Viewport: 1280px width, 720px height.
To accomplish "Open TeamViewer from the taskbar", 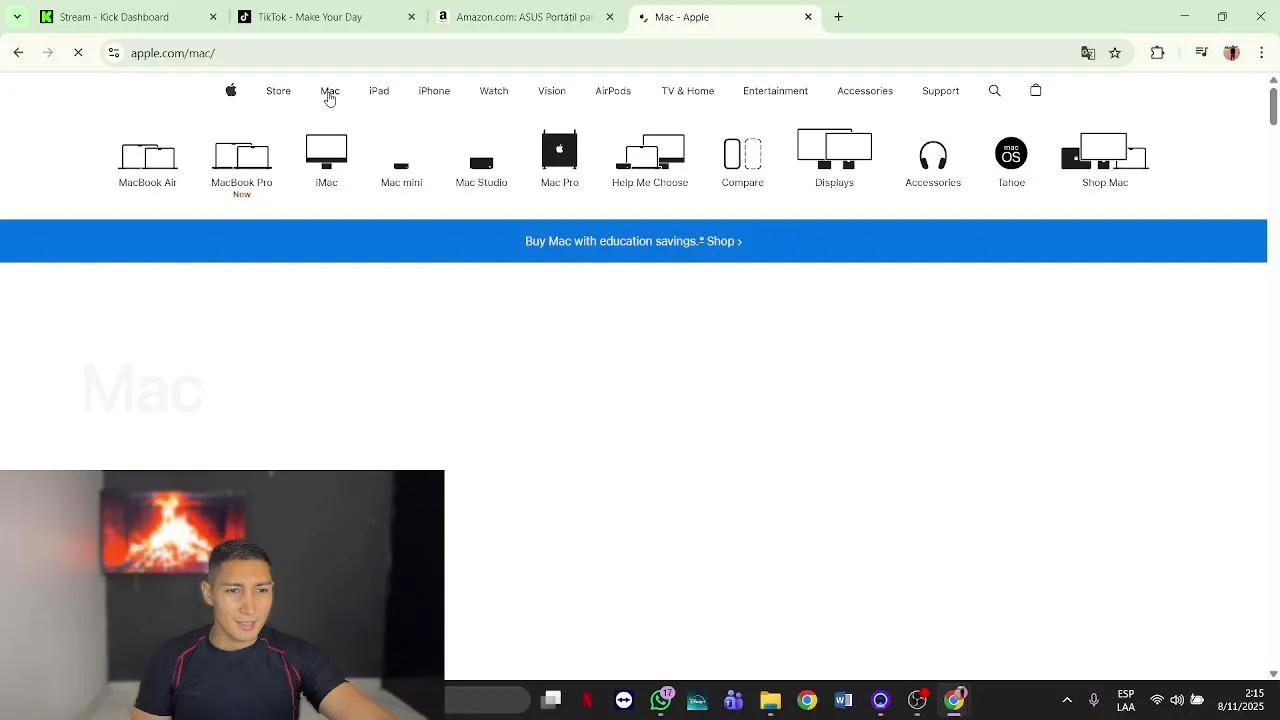I will pos(624,700).
